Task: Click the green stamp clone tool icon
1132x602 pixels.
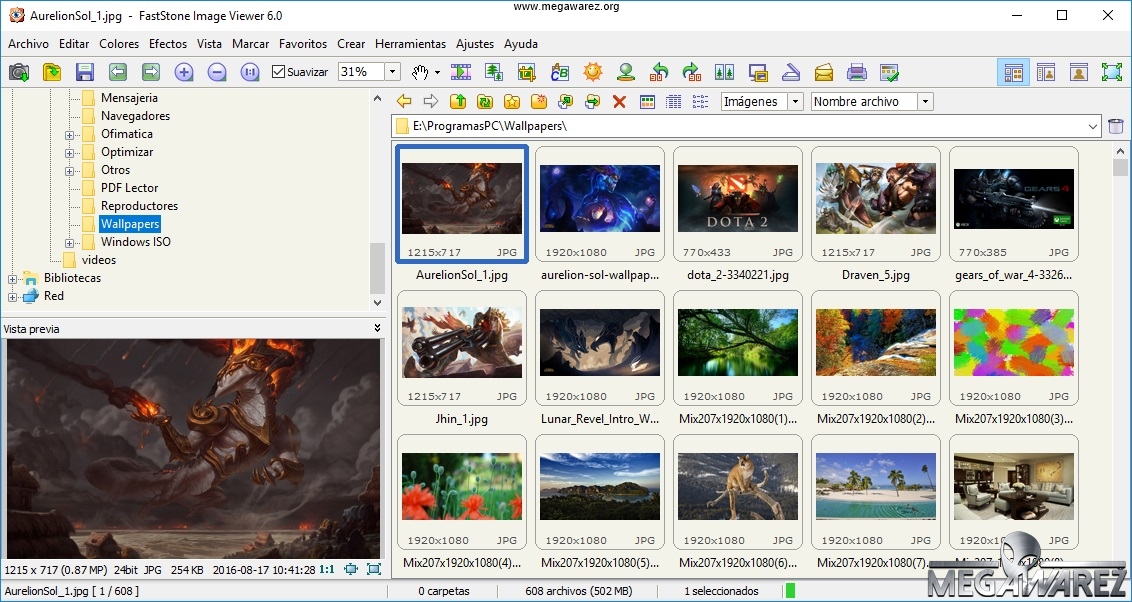Action: 625,72
